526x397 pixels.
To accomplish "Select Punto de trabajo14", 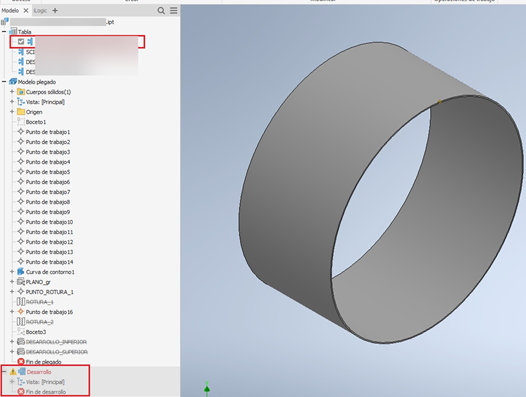I will coord(49,262).
